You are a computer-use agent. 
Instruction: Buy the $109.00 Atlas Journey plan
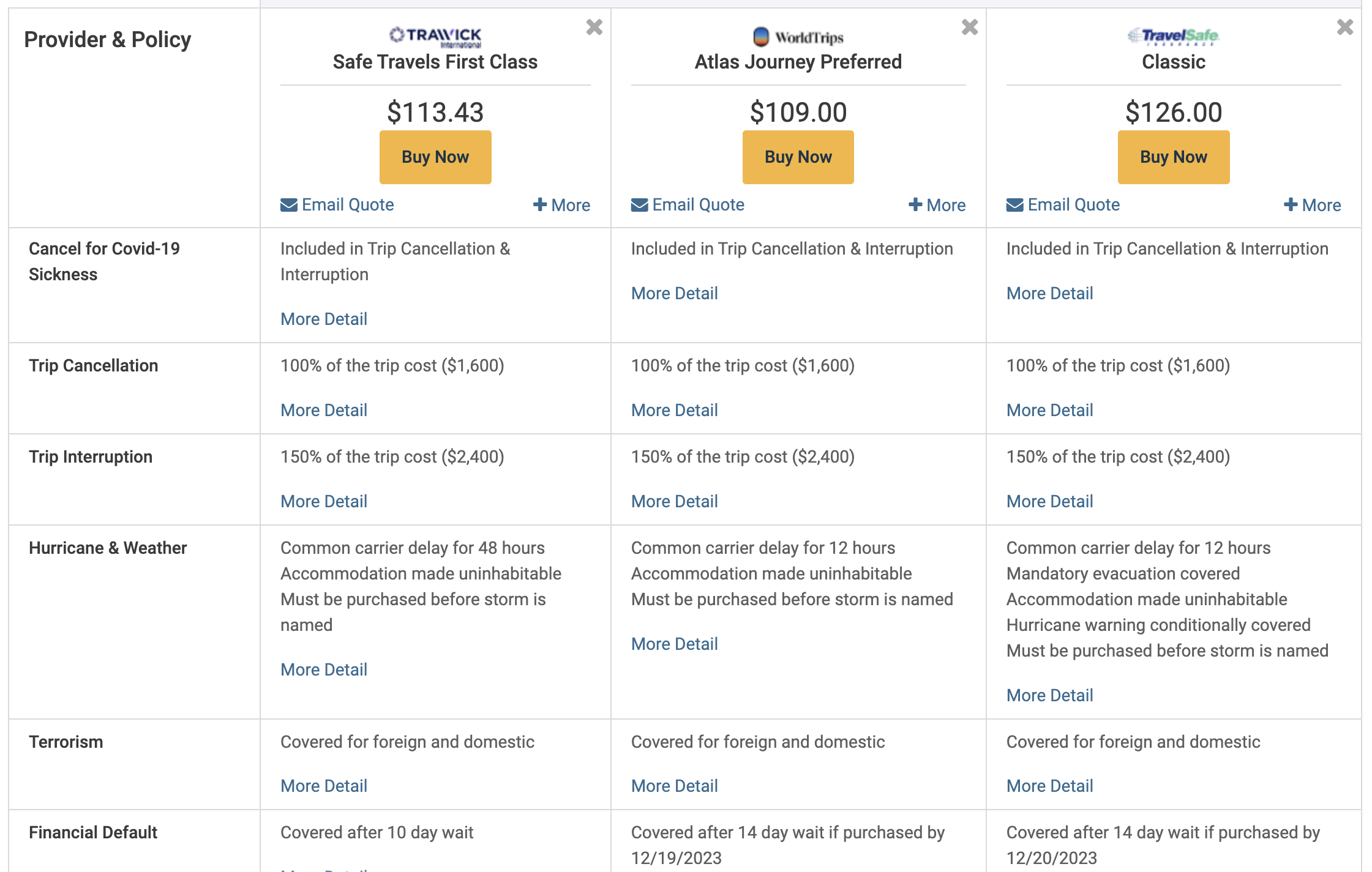tap(798, 157)
